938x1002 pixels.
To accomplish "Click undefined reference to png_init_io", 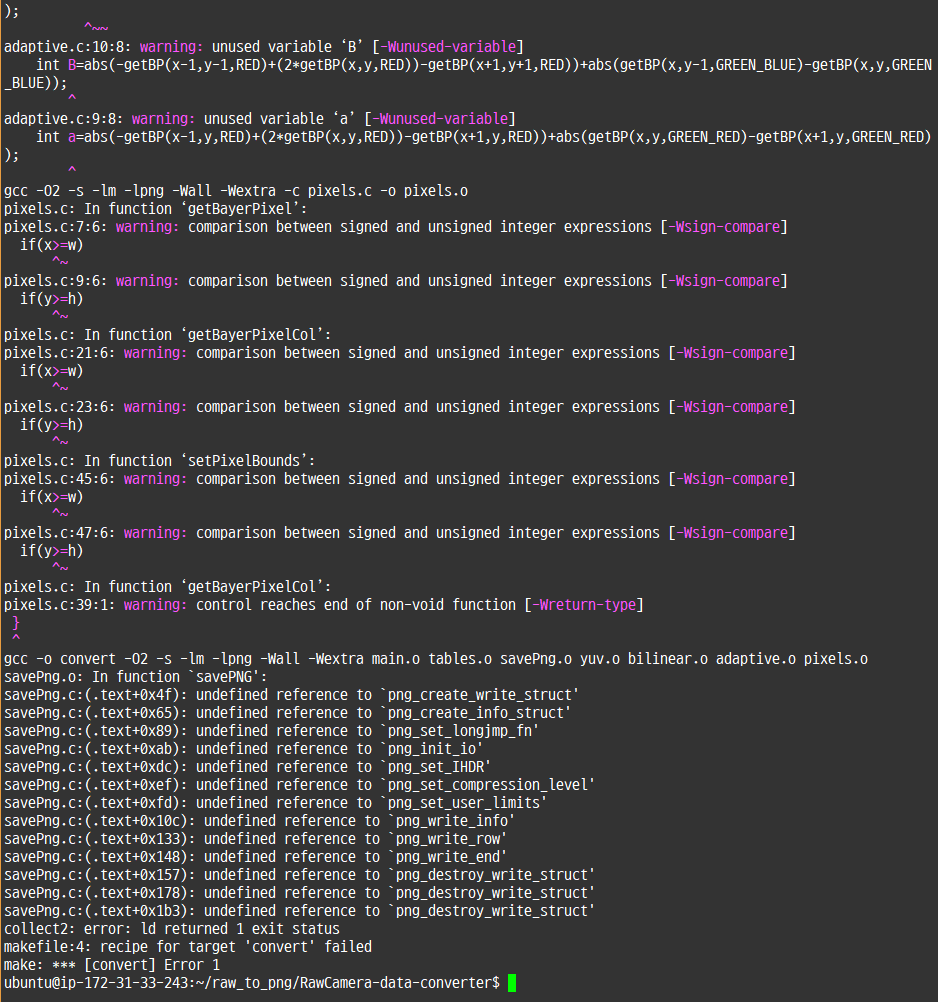I will 243,749.
